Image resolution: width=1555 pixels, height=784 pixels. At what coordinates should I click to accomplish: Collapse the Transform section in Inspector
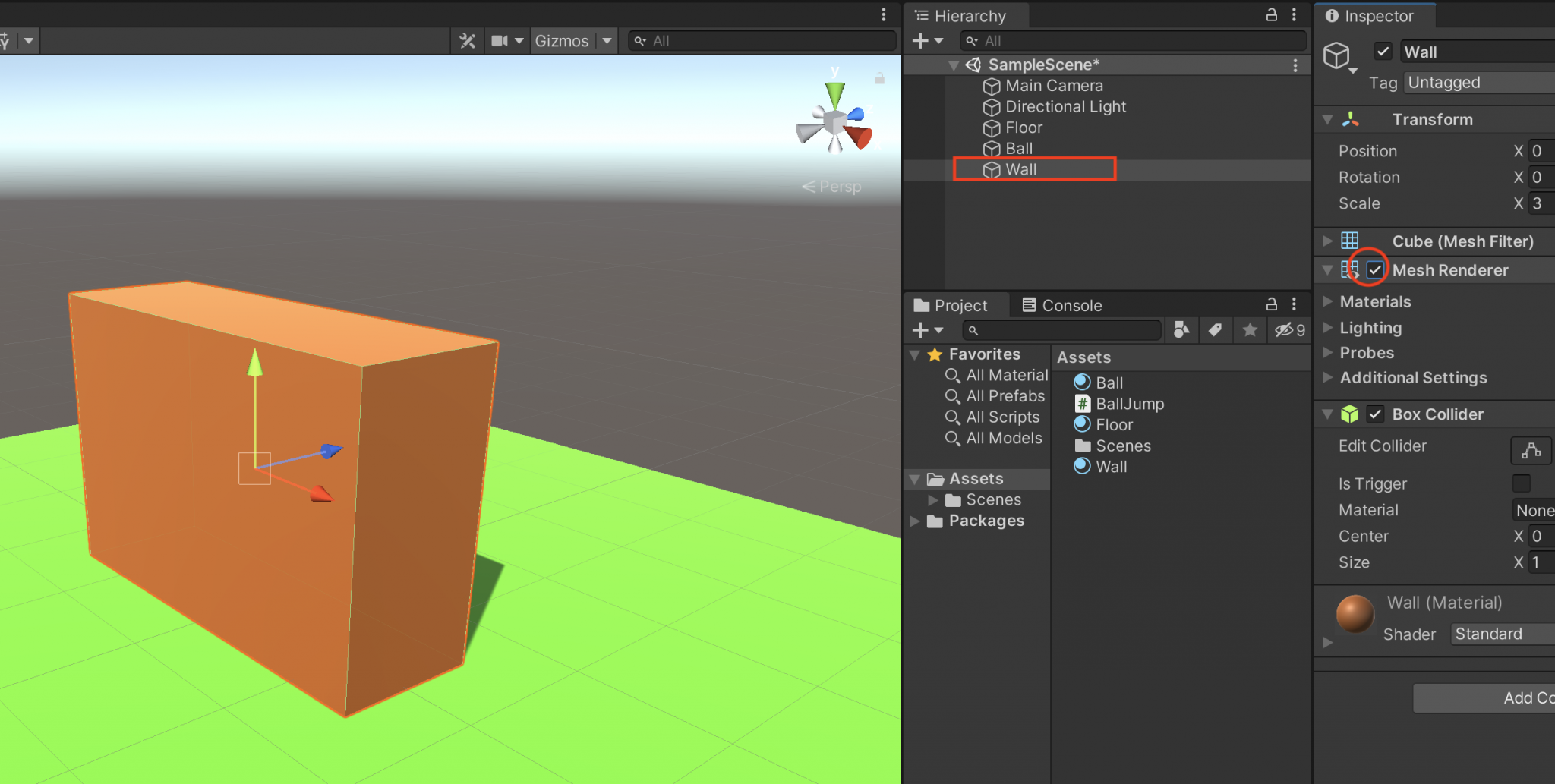(1327, 119)
